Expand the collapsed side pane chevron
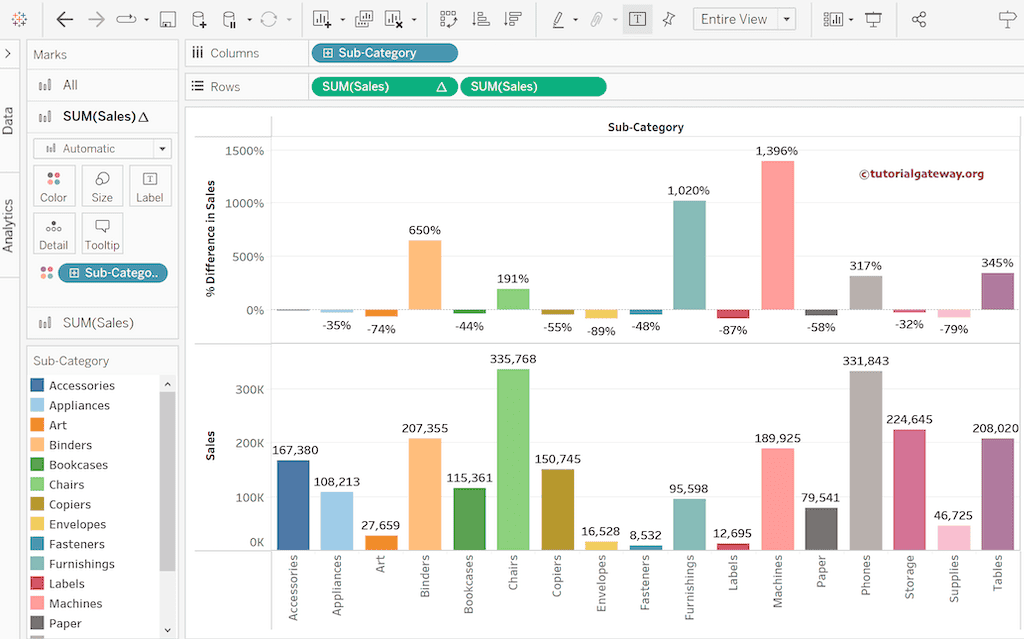The image size is (1024, 639). 8,53
